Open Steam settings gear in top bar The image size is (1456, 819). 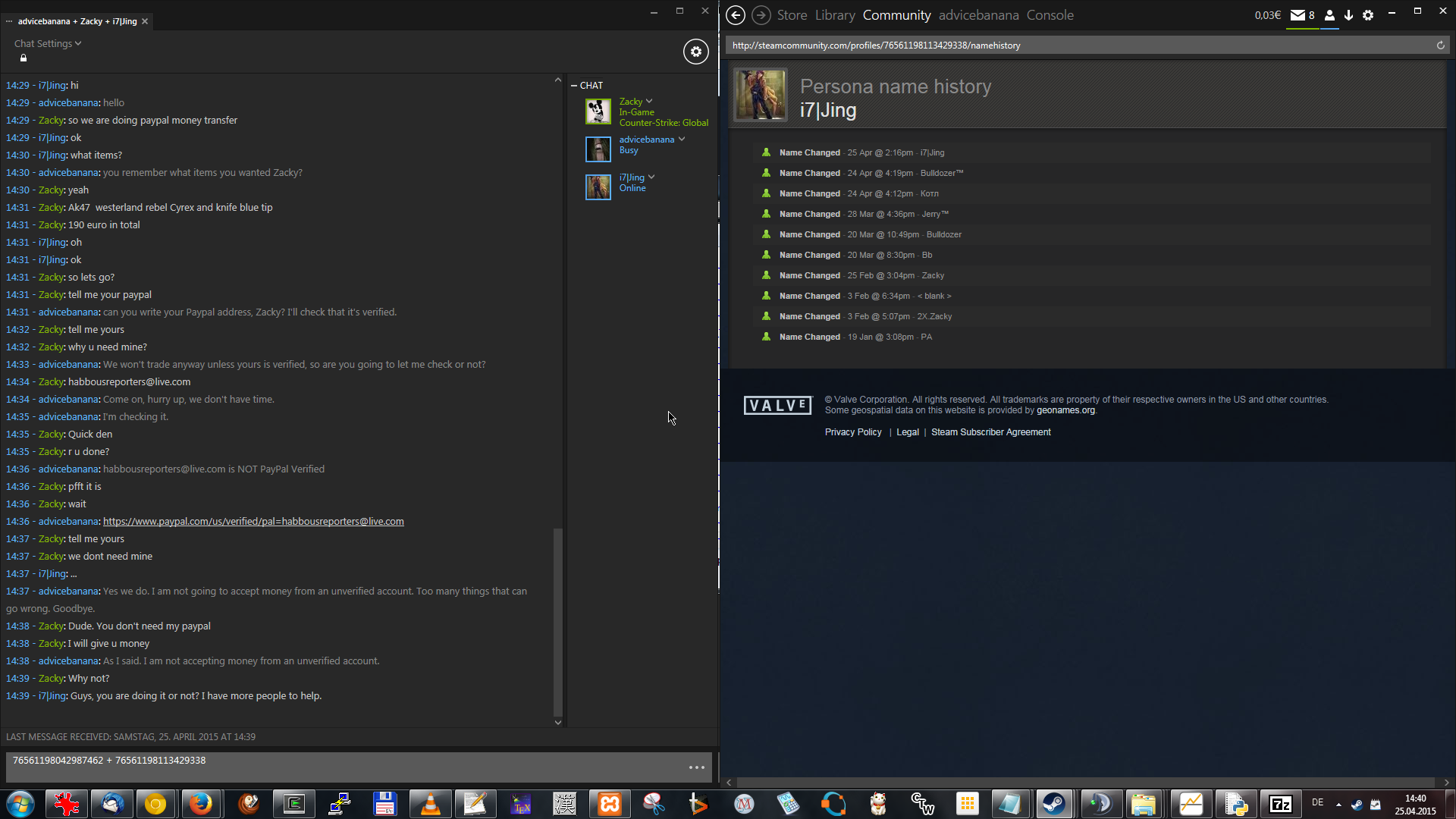click(1368, 15)
